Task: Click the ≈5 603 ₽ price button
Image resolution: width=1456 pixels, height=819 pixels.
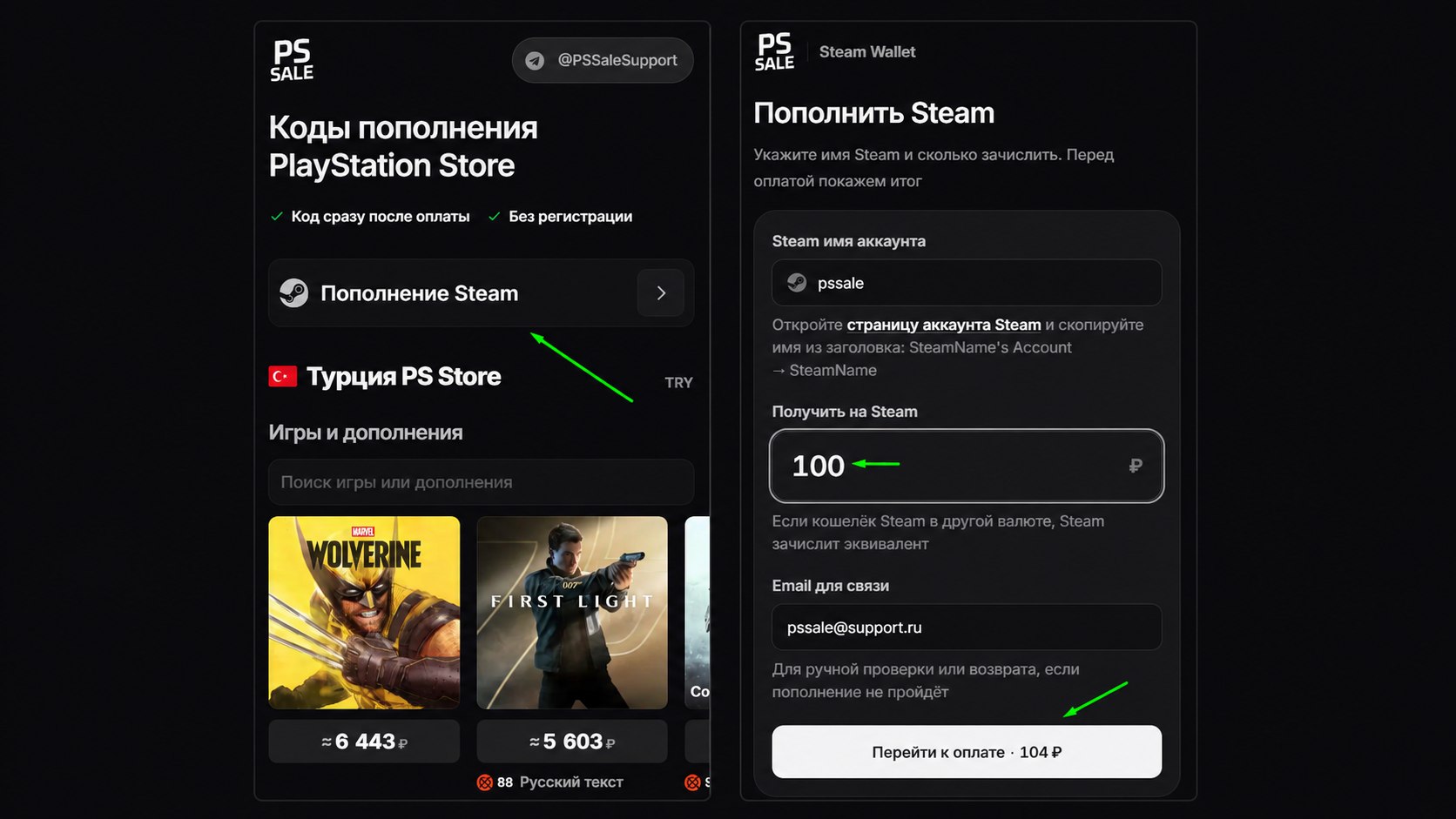Action: (x=572, y=742)
